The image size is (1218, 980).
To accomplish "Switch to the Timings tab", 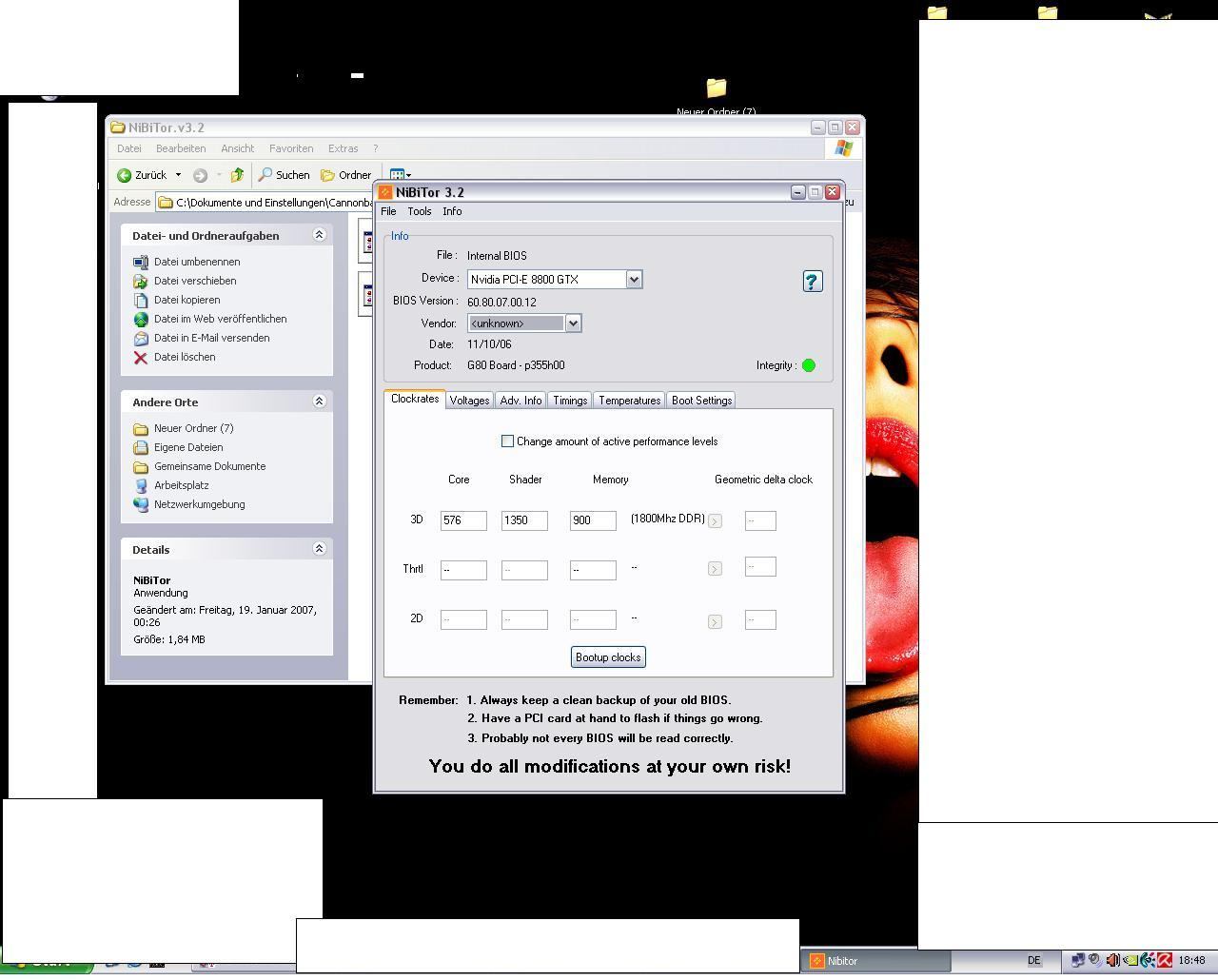I will click(570, 401).
